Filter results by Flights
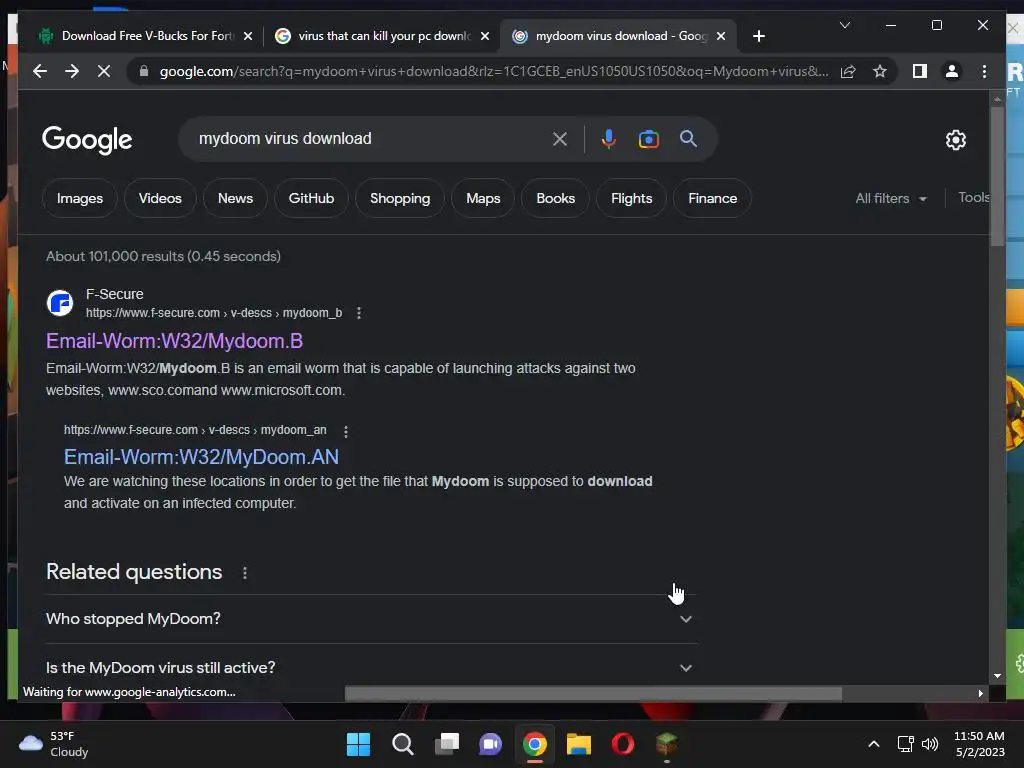 tap(632, 198)
